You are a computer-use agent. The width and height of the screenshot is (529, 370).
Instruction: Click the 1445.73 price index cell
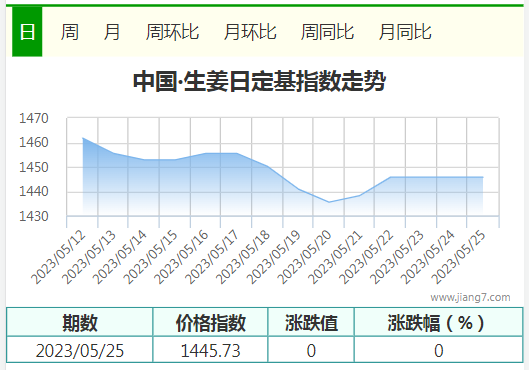tap(211, 351)
